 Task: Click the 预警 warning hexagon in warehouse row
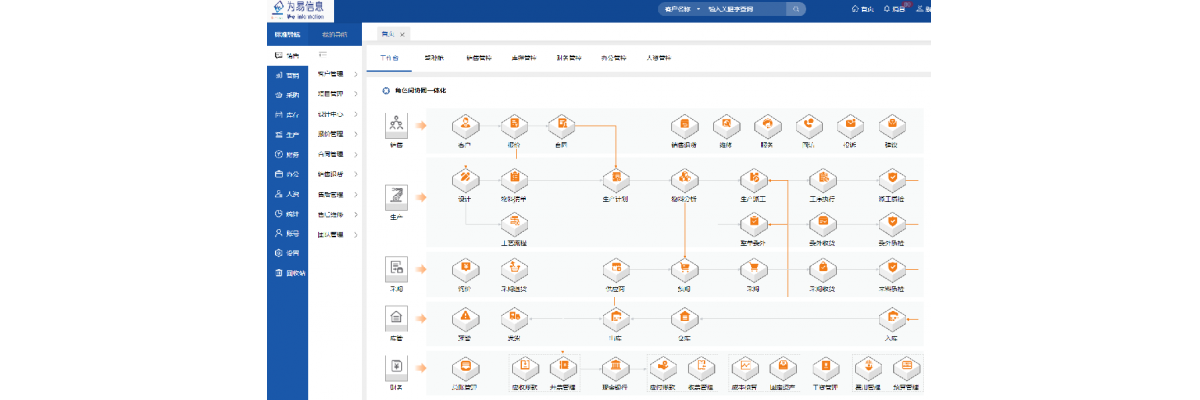[464, 319]
